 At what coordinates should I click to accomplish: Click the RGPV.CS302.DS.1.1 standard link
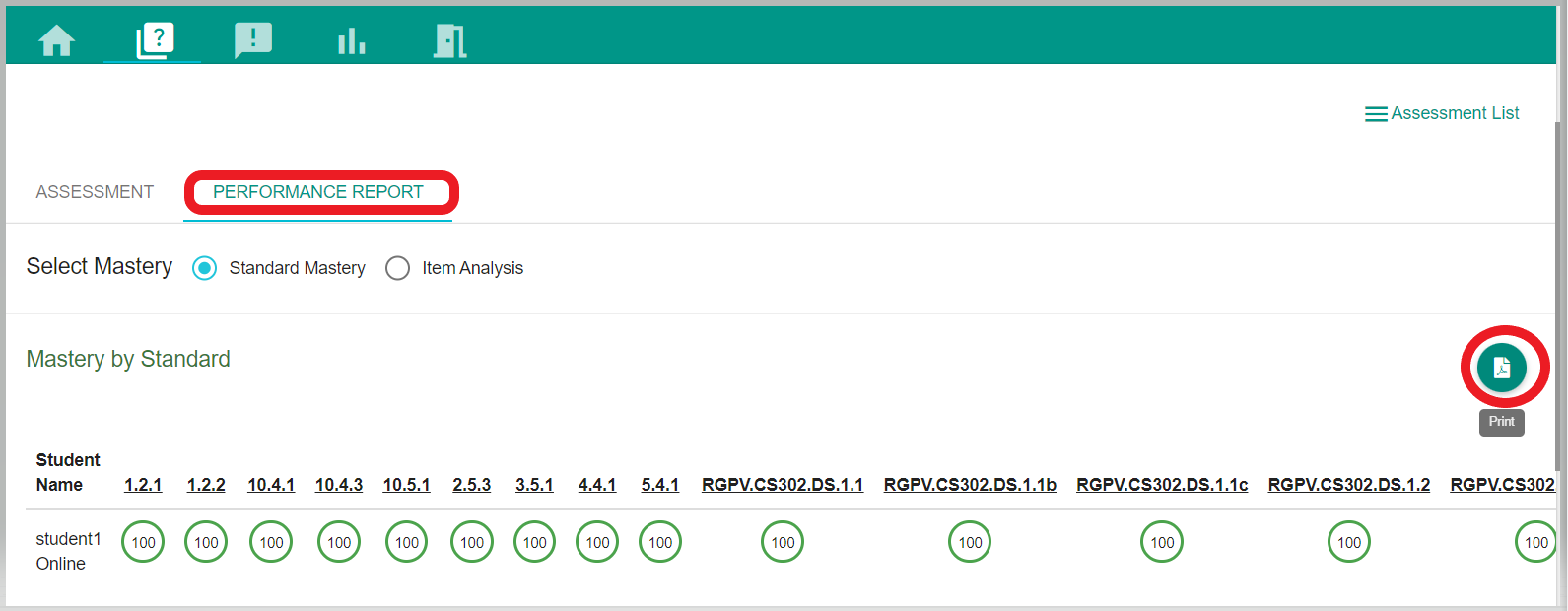point(782,485)
